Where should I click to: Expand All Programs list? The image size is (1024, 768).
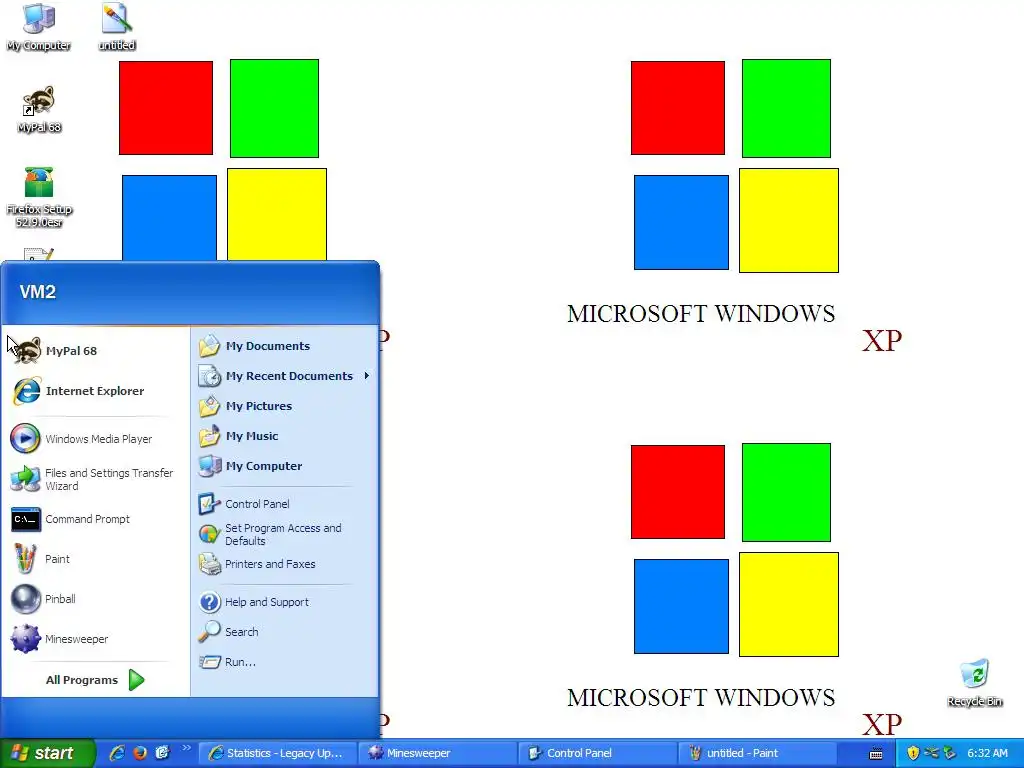[x=95, y=680]
